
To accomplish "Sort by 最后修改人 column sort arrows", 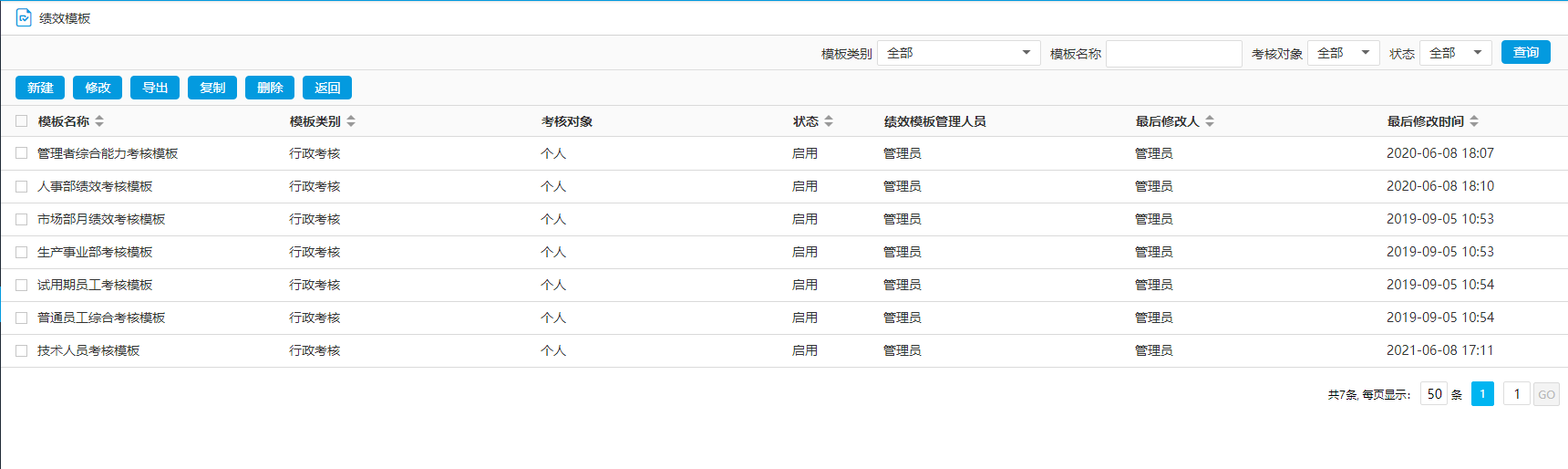I will pyautogui.click(x=1210, y=121).
